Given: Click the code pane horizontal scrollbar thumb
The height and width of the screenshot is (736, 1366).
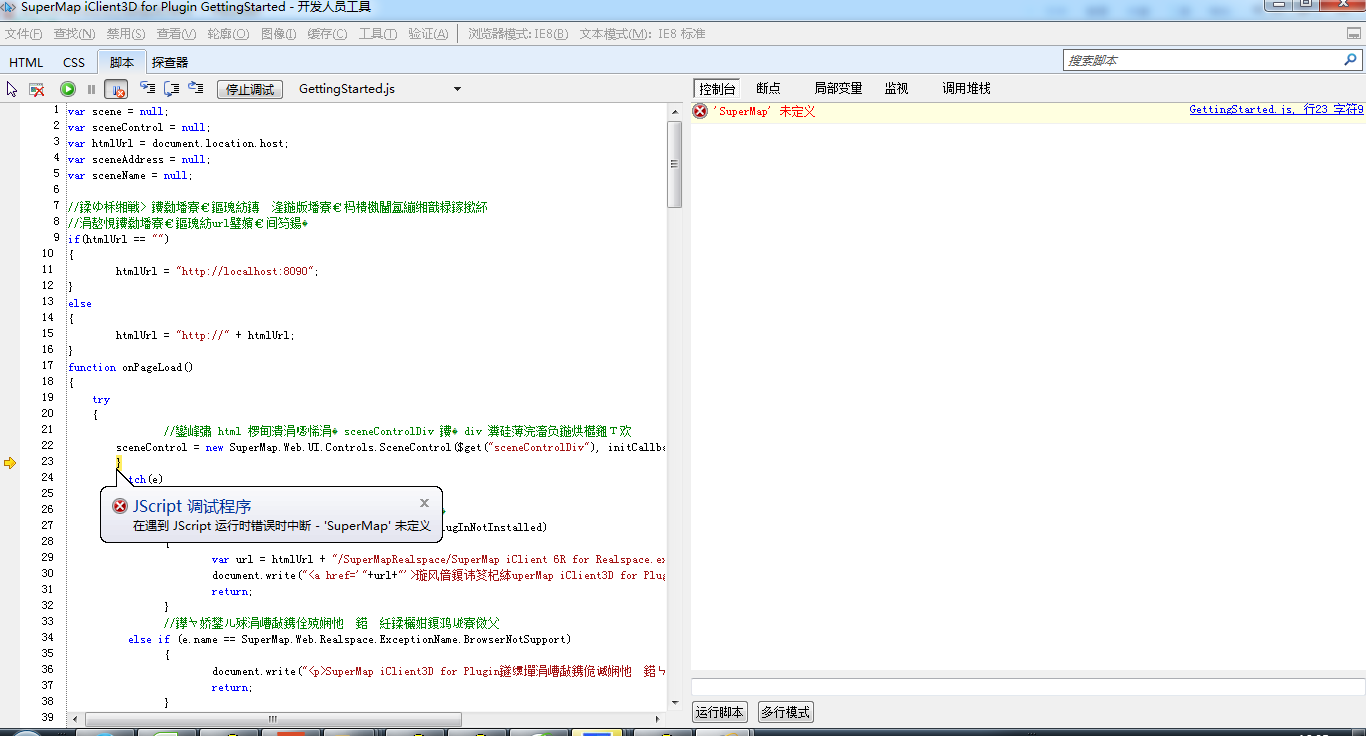Looking at the screenshot, I should (273, 719).
